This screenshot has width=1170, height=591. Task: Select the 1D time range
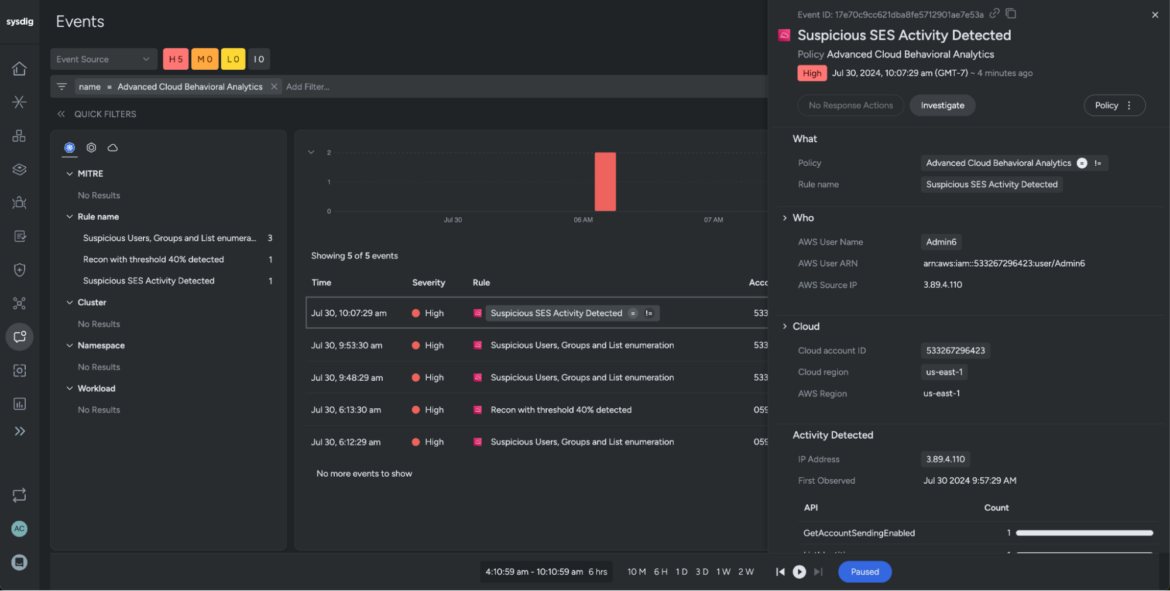click(682, 572)
